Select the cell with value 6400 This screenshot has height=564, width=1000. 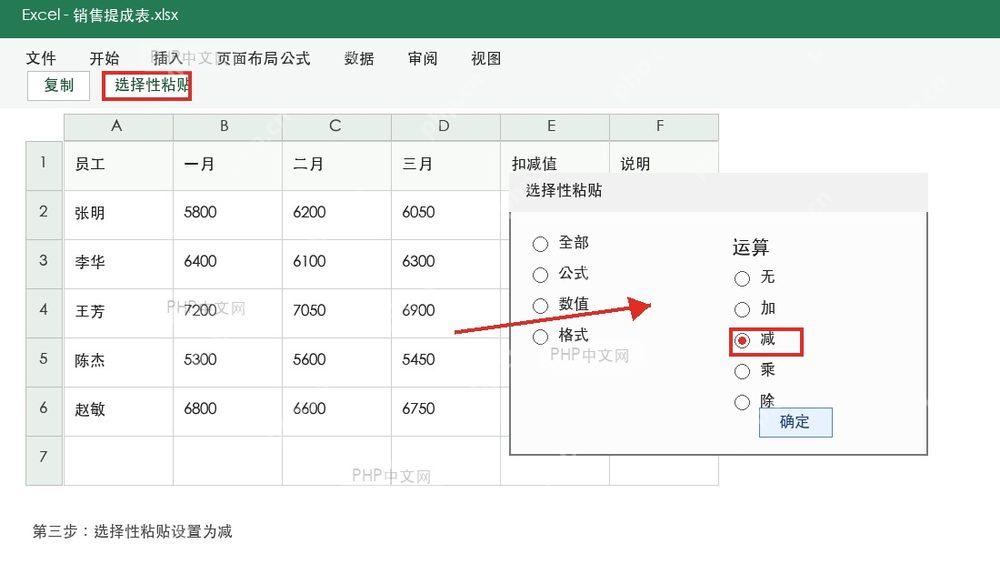coord(228,263)
